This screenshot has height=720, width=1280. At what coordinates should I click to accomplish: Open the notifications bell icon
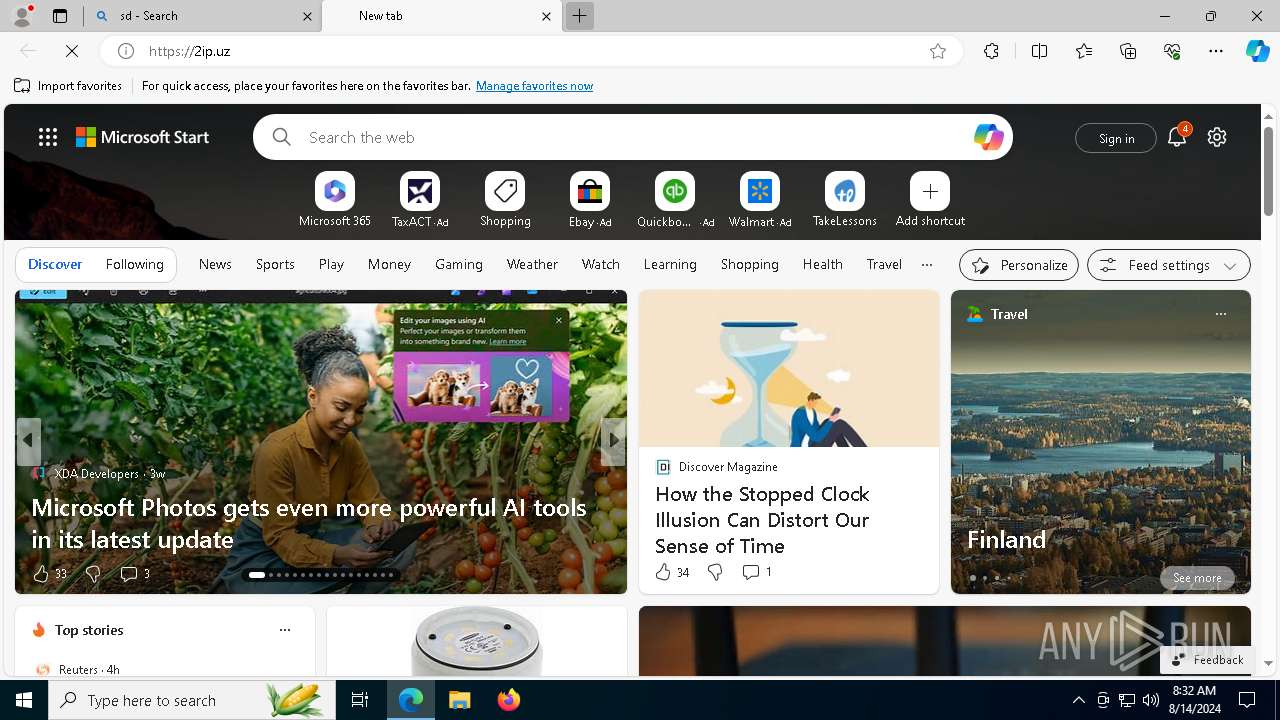1177,137
